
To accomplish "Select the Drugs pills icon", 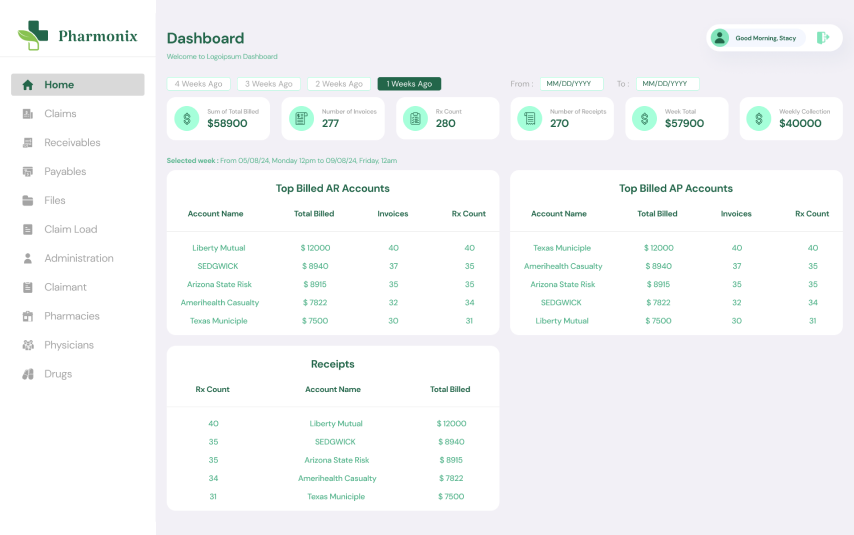I will 28,374.
